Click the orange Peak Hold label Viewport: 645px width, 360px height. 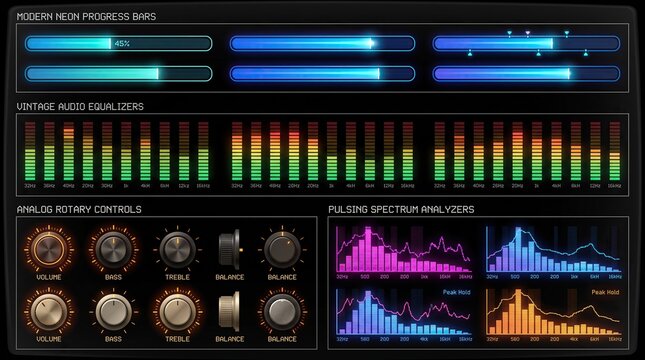(605, 292)
